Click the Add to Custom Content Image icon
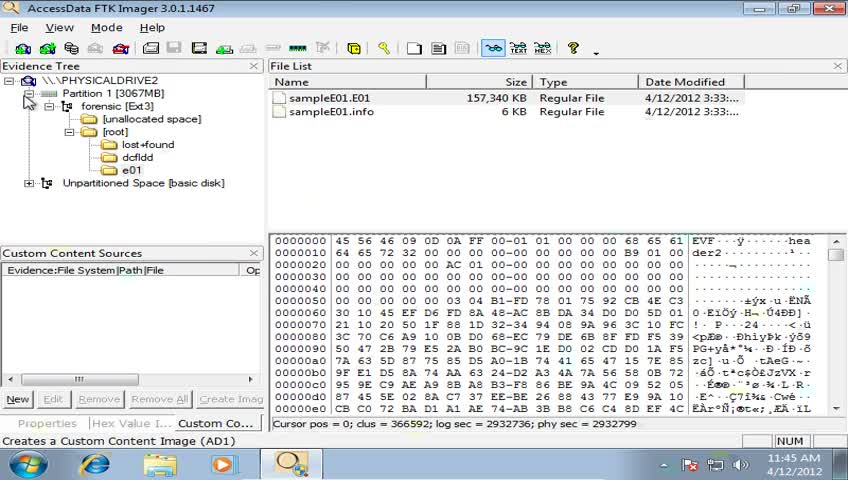Image resolution: width=848 pixels, height=480 pixels. (224, 49)
